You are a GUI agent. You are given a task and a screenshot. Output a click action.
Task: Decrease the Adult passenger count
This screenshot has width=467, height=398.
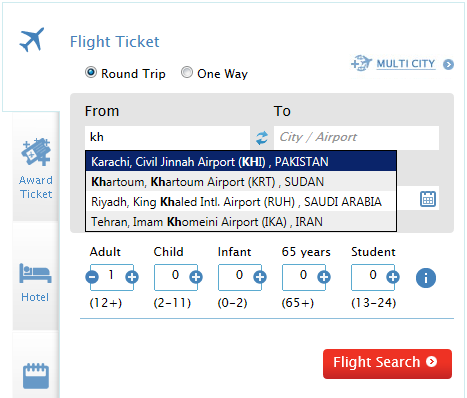click(x=92, y=277)
